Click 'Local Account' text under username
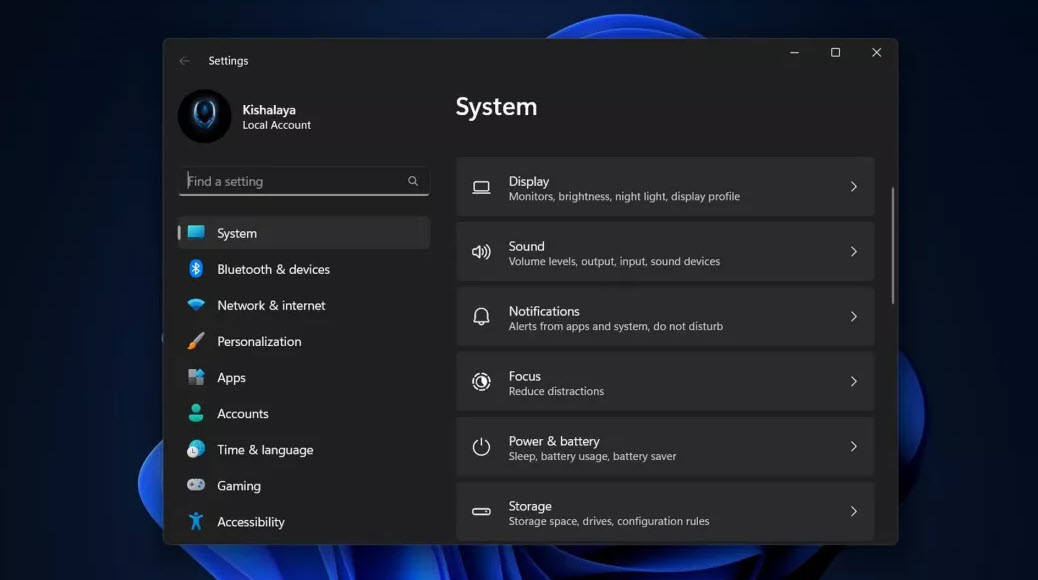1038x580 pixels. click(x=276, y=125)
